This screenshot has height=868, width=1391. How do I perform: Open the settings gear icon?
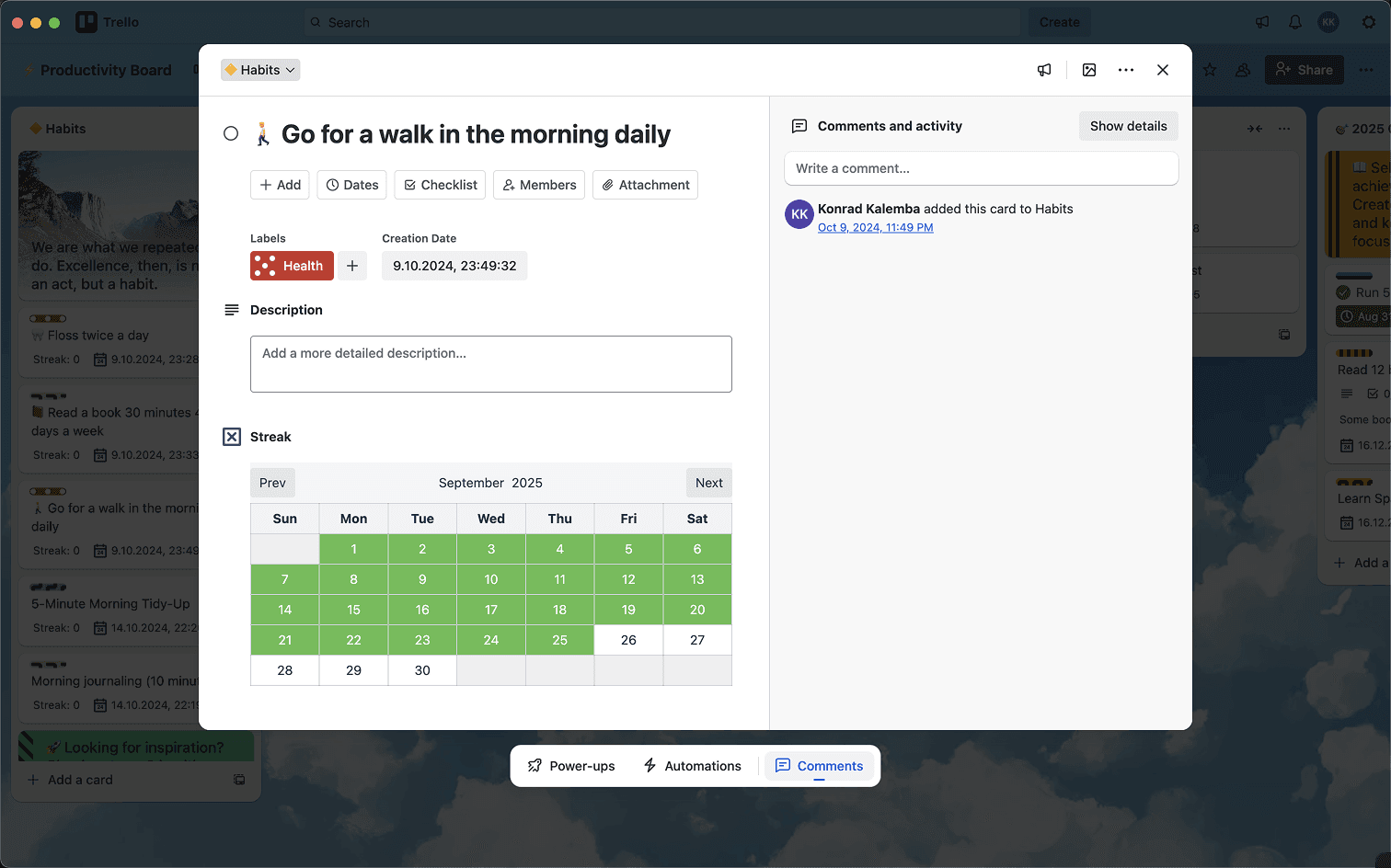point(1369,22)
